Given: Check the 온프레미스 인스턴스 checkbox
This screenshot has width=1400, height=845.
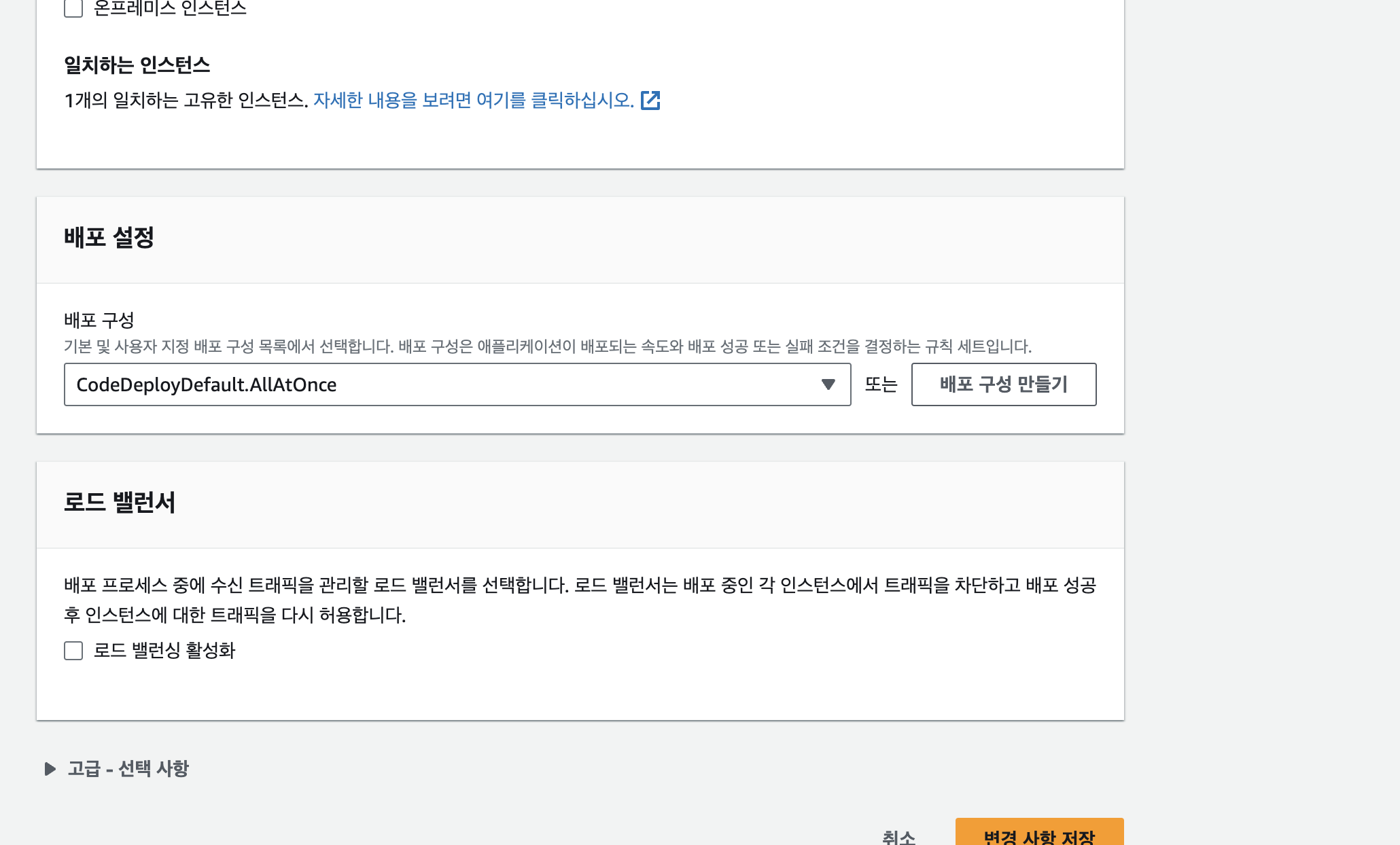Looking at the screenshot, I should tap(73, 8).
